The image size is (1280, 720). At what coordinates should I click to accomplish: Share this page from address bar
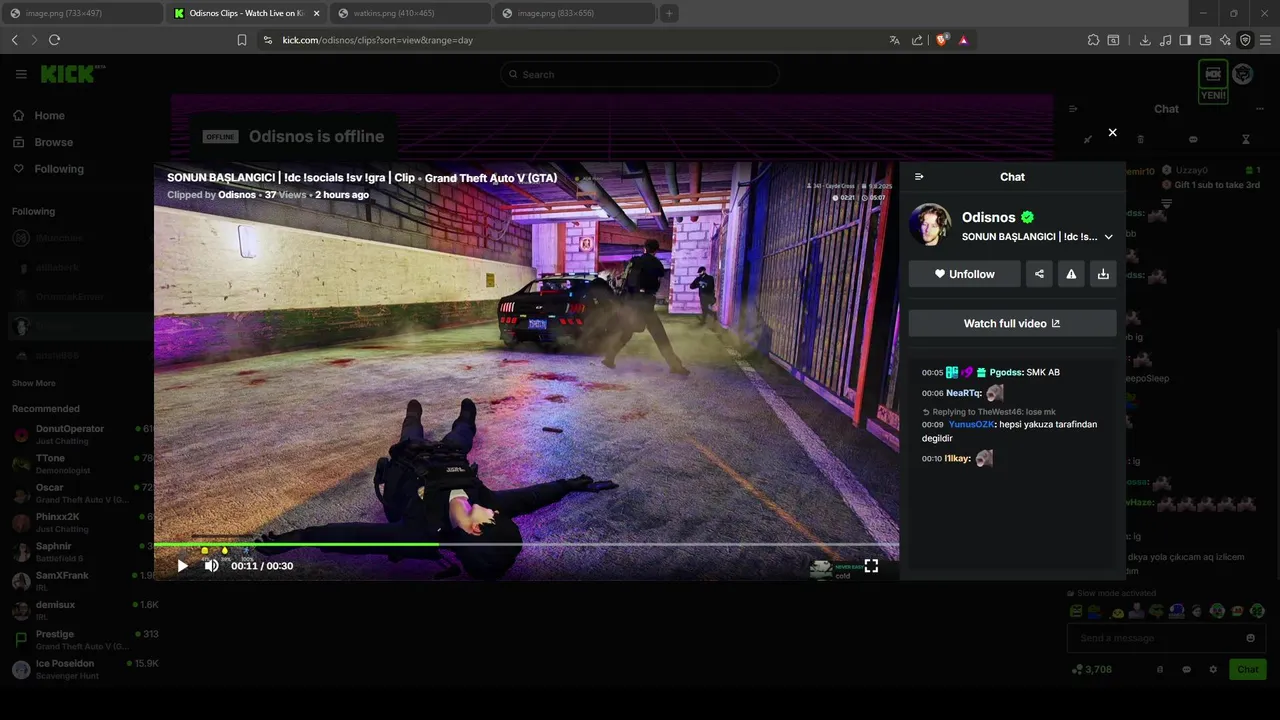917,40
